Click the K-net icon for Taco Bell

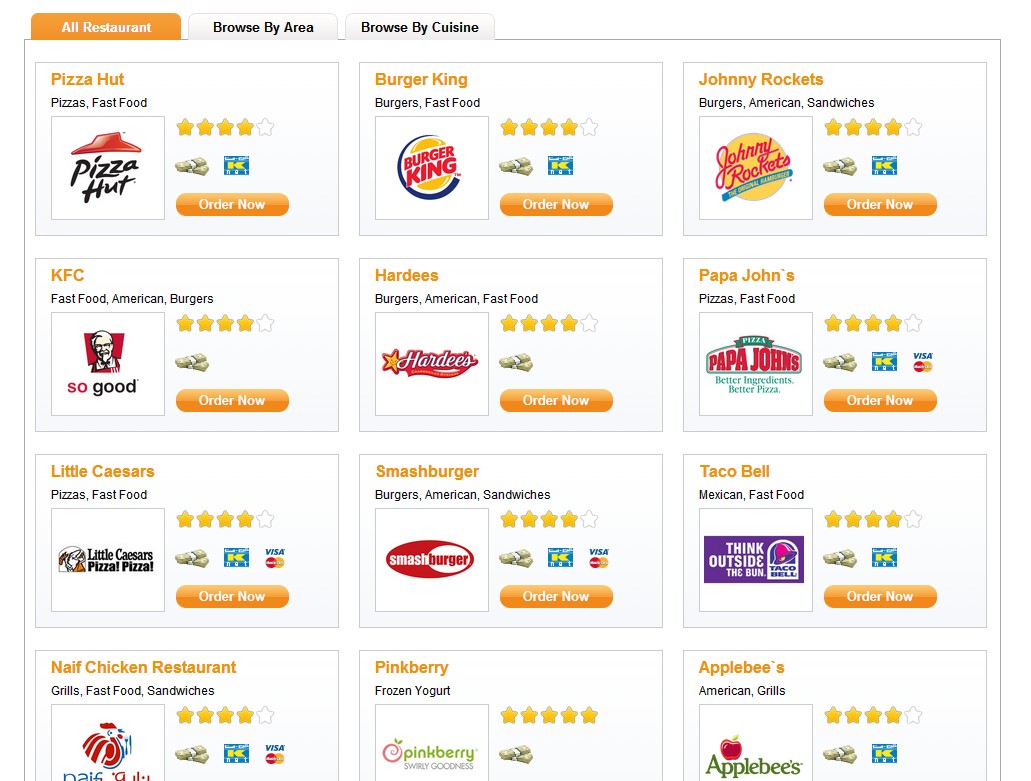(884, 557)
